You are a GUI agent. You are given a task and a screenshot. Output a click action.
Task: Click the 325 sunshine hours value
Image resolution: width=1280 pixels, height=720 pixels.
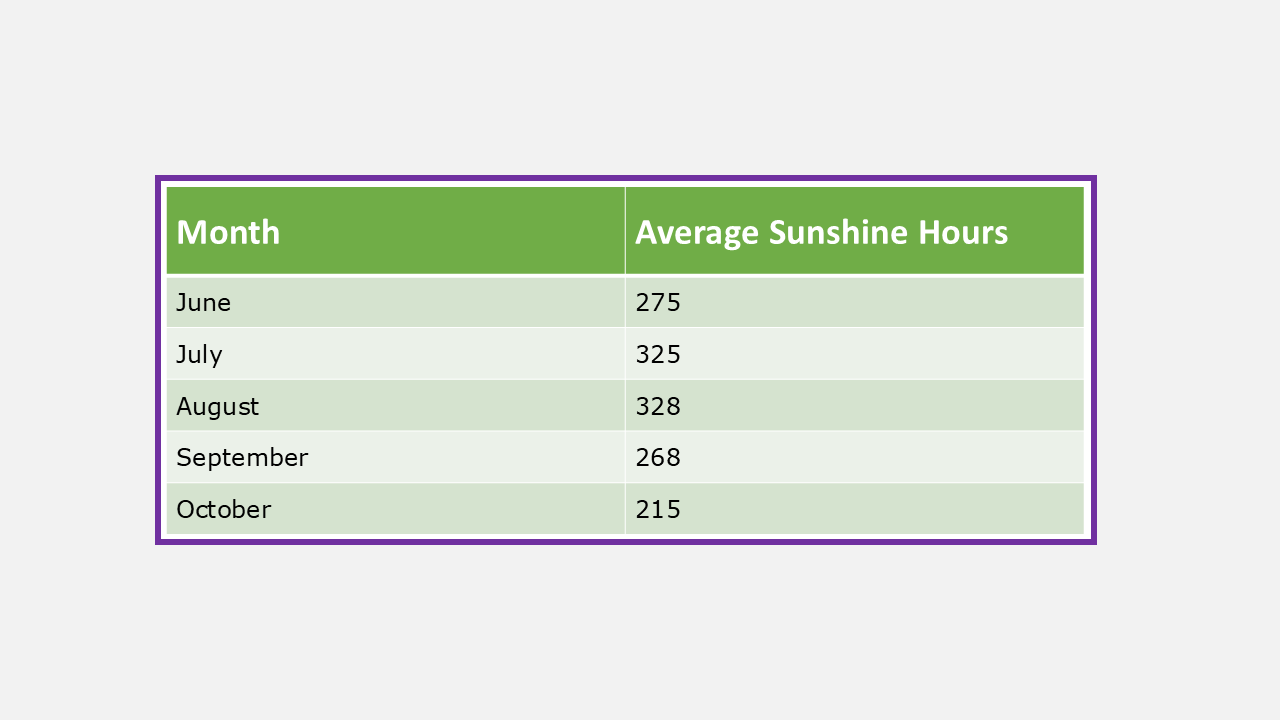click(x=658, y=354)
